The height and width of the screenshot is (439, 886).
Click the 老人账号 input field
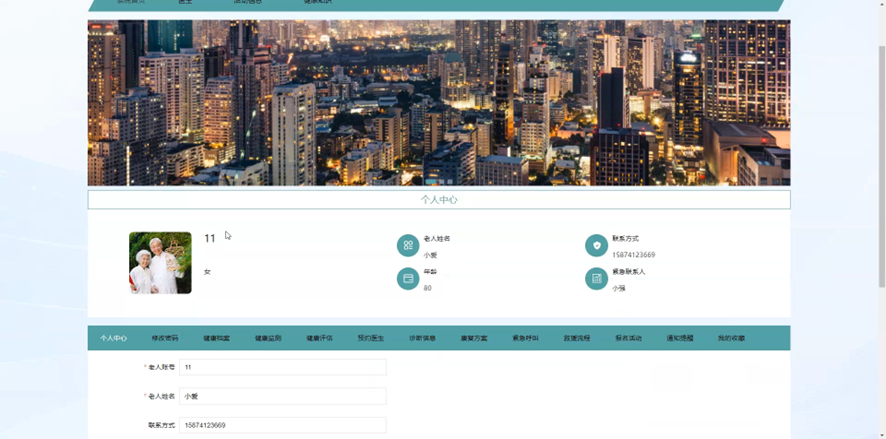[x=283, y=367]
